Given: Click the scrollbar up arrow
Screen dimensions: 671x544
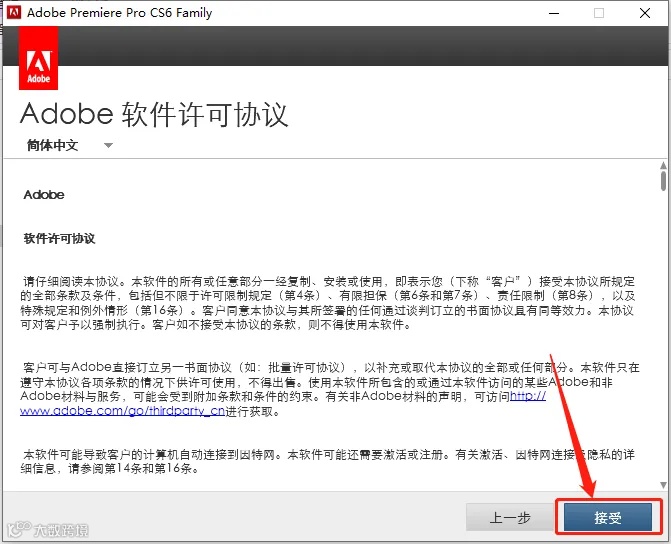Looking at the screenshot, I should coord(663,165).
